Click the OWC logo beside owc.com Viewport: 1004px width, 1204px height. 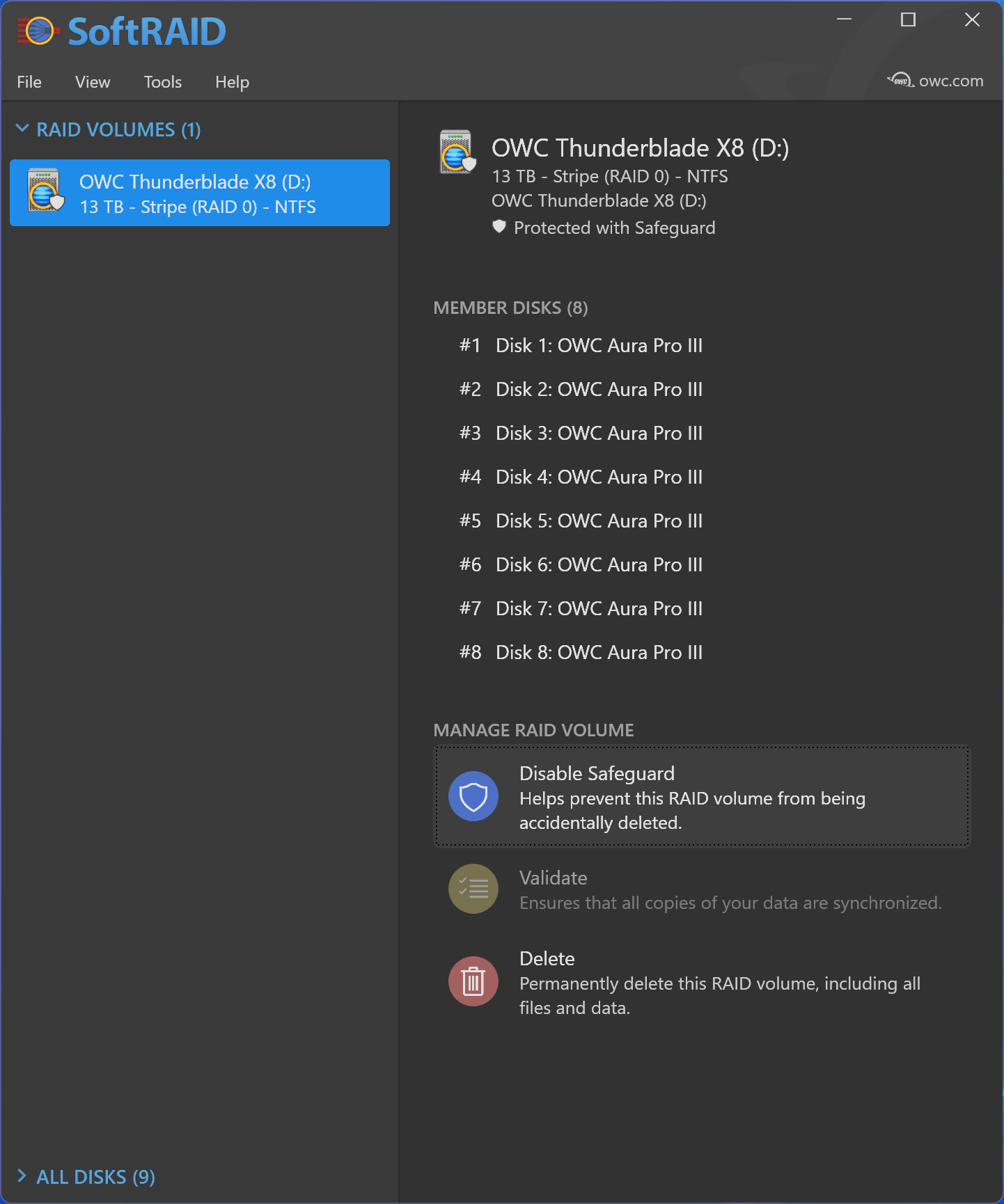pos(900,80)
